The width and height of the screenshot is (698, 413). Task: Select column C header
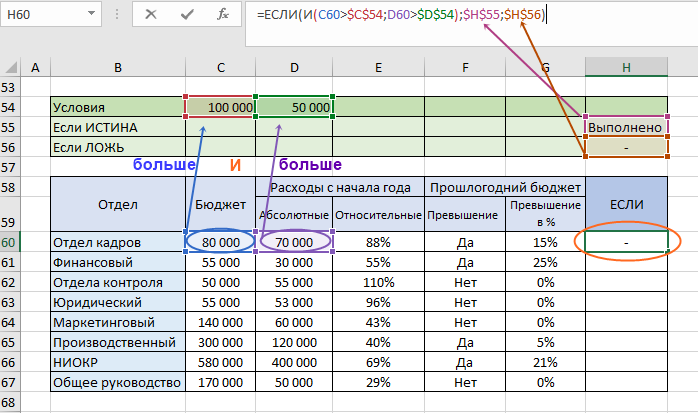pyautogui.click(x=220, y=67)
